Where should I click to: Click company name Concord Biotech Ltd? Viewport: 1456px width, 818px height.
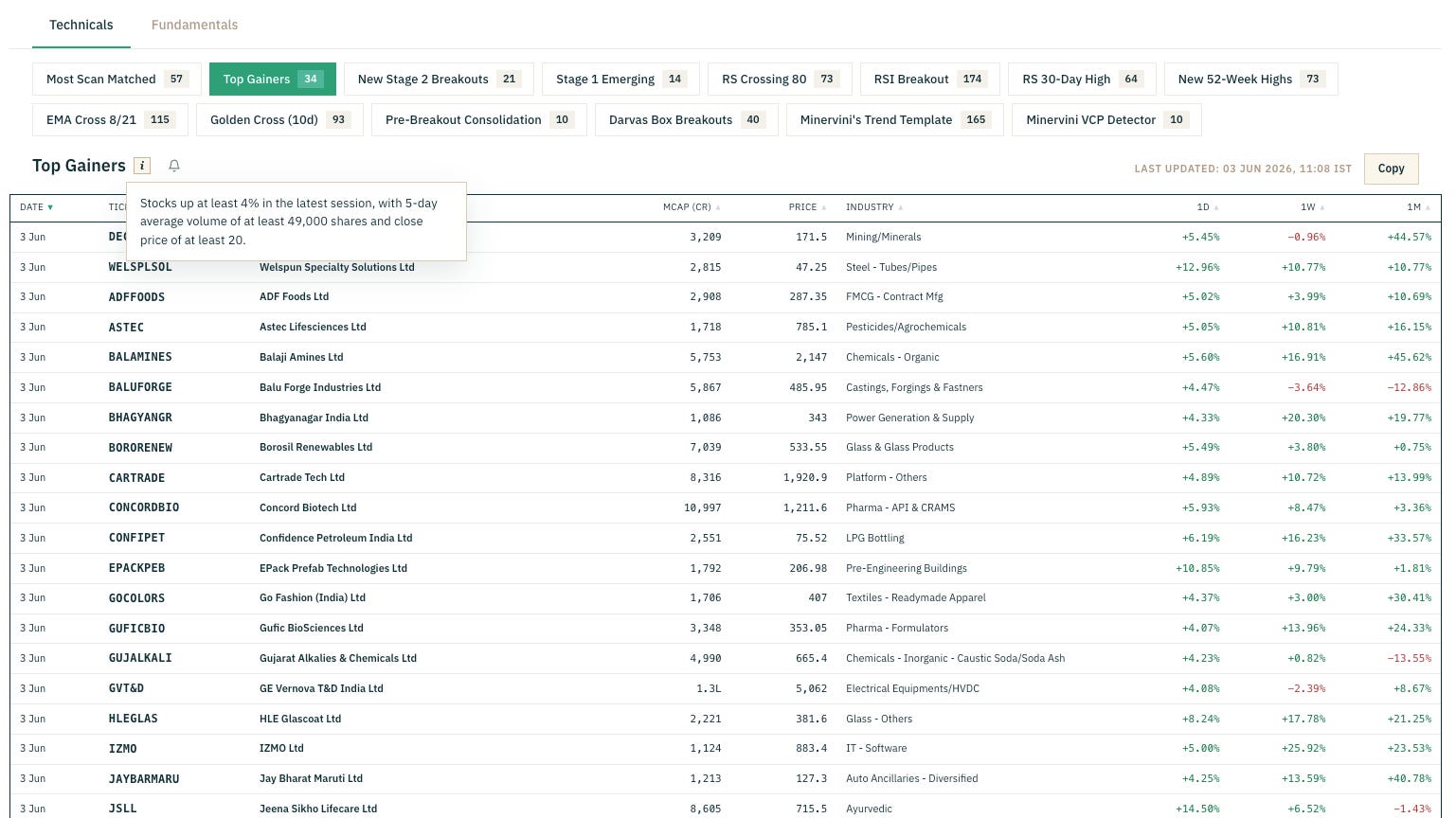click(308, 507)
